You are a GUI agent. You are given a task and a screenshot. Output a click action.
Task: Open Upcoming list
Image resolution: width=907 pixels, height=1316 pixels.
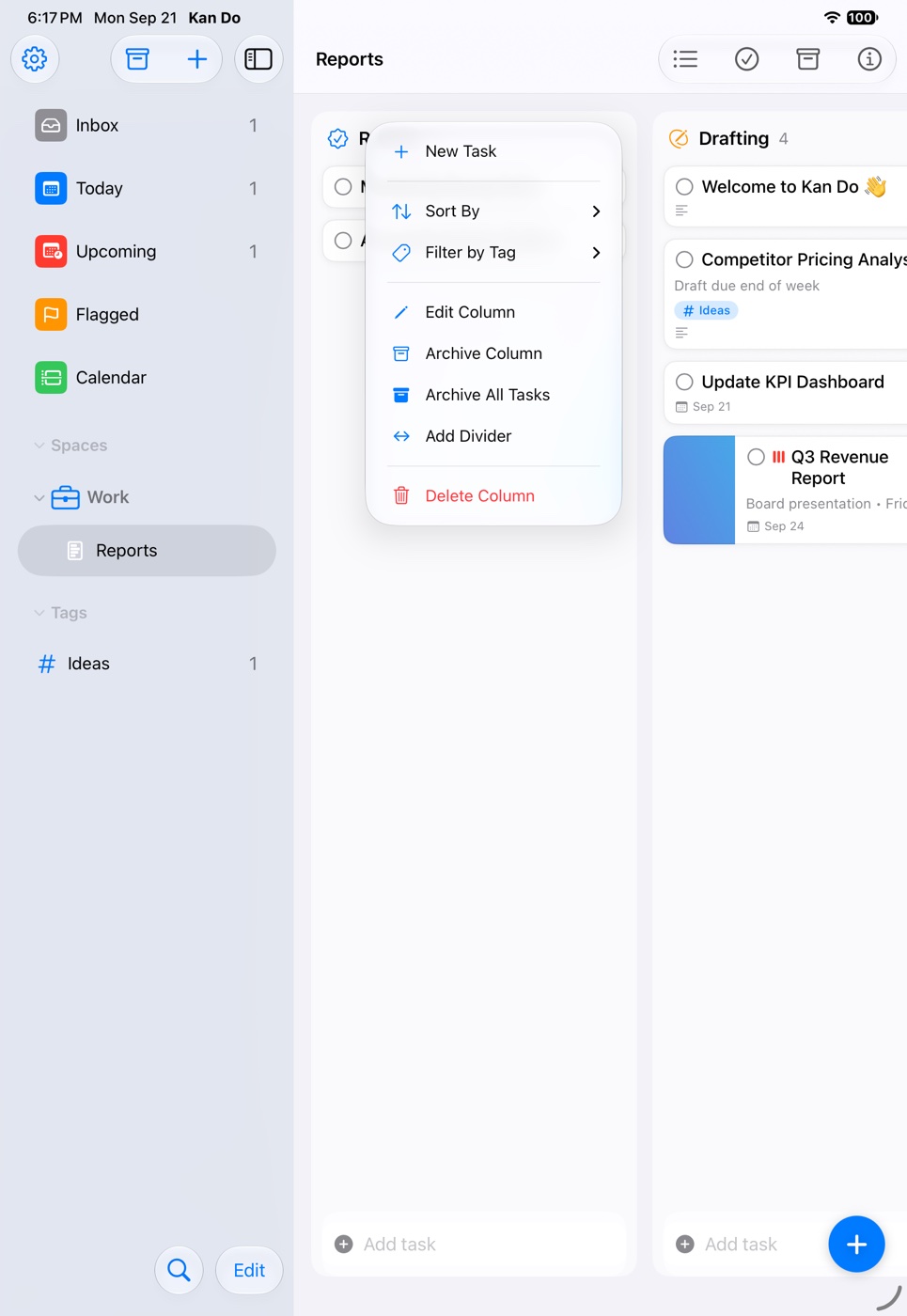(x=147, y=251)
